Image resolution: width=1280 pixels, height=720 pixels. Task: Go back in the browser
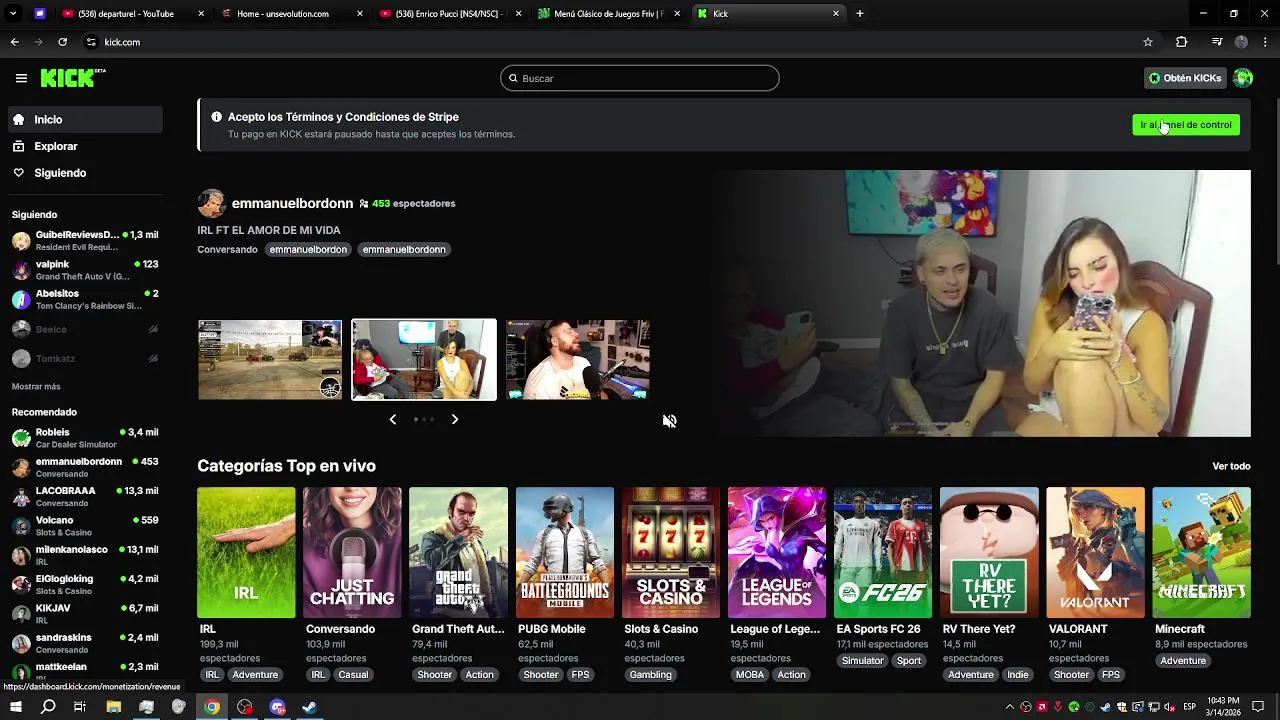point(14,42)
